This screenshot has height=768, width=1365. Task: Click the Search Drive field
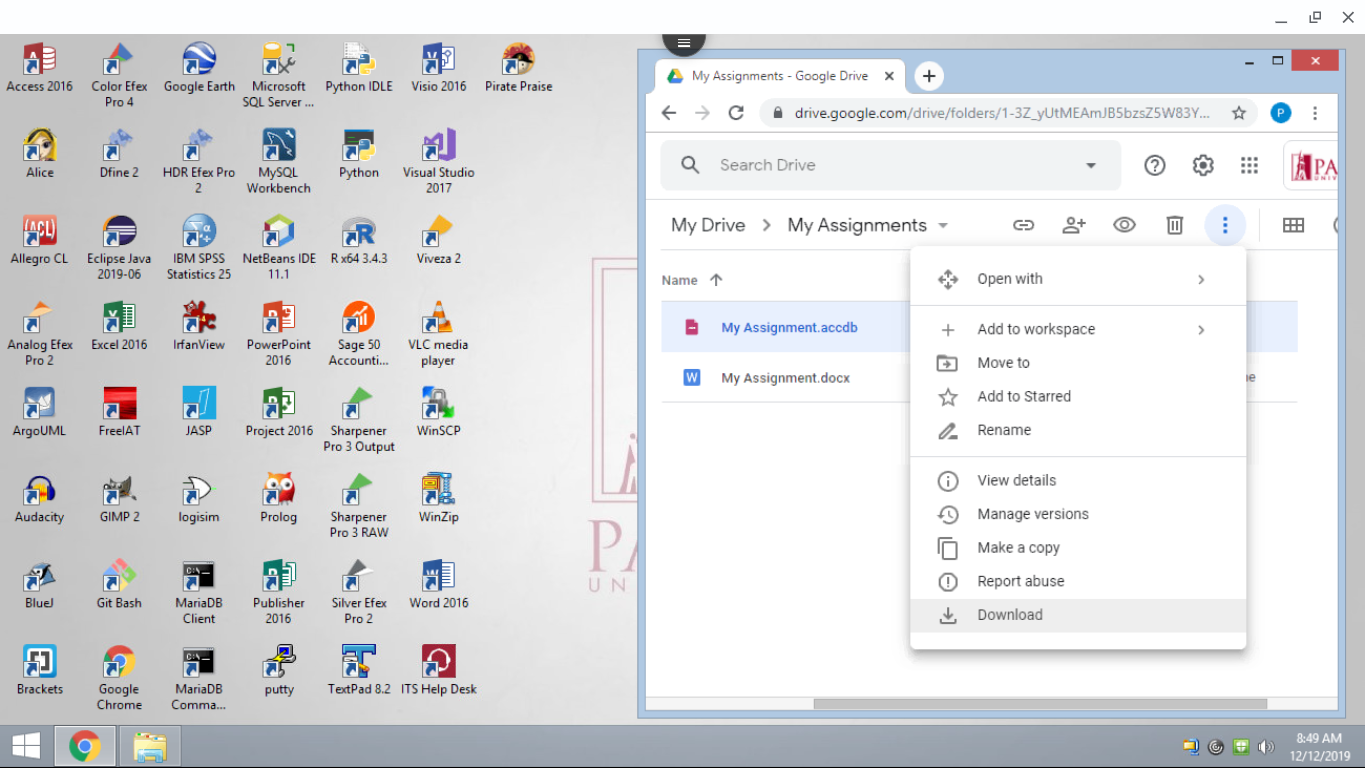(890, 165)
